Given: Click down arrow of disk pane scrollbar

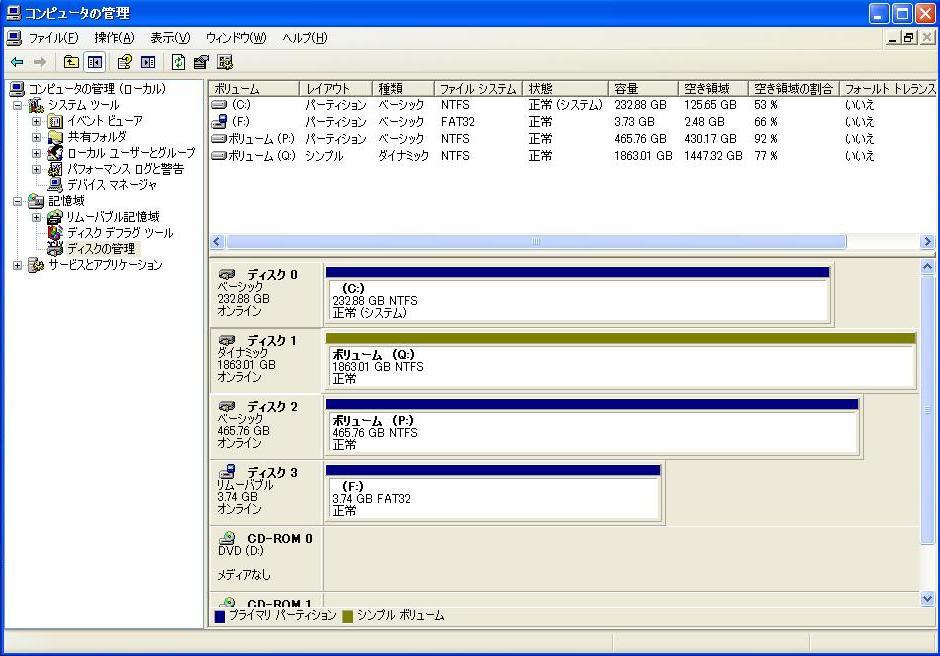Looking at the screenshot, I should pyautogui.click(x=927, y=598).
